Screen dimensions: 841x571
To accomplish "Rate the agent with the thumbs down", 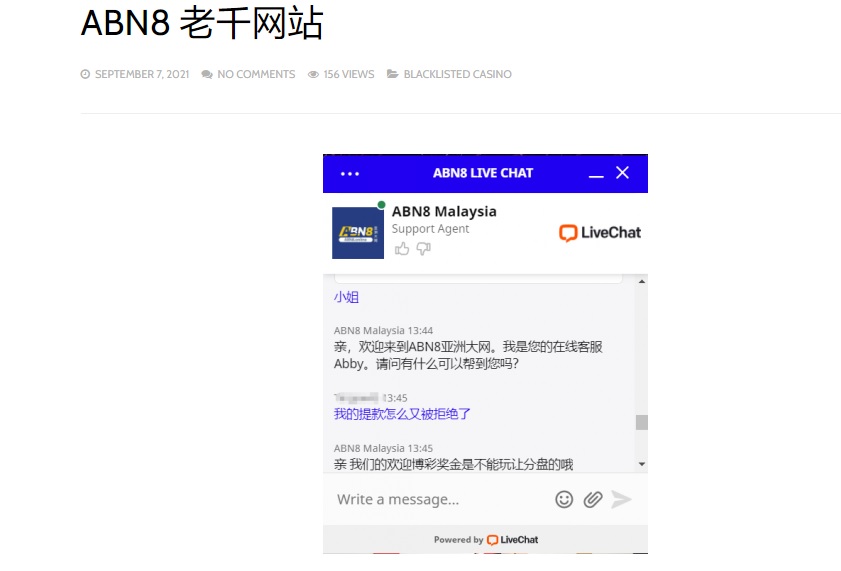I will (x=423, y=249).
